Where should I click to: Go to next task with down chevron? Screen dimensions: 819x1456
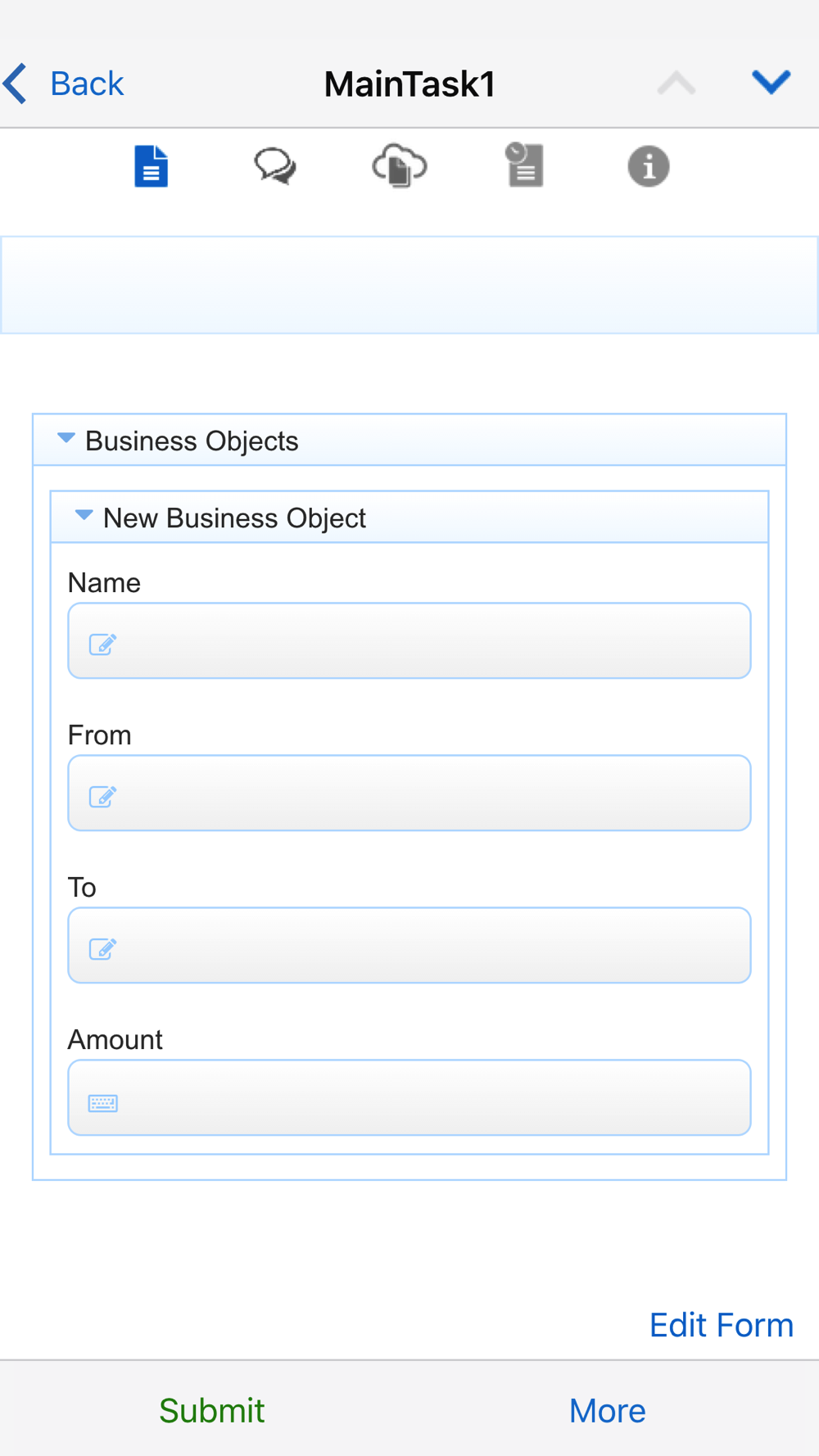pyautogui.click(x=771, y=82)
